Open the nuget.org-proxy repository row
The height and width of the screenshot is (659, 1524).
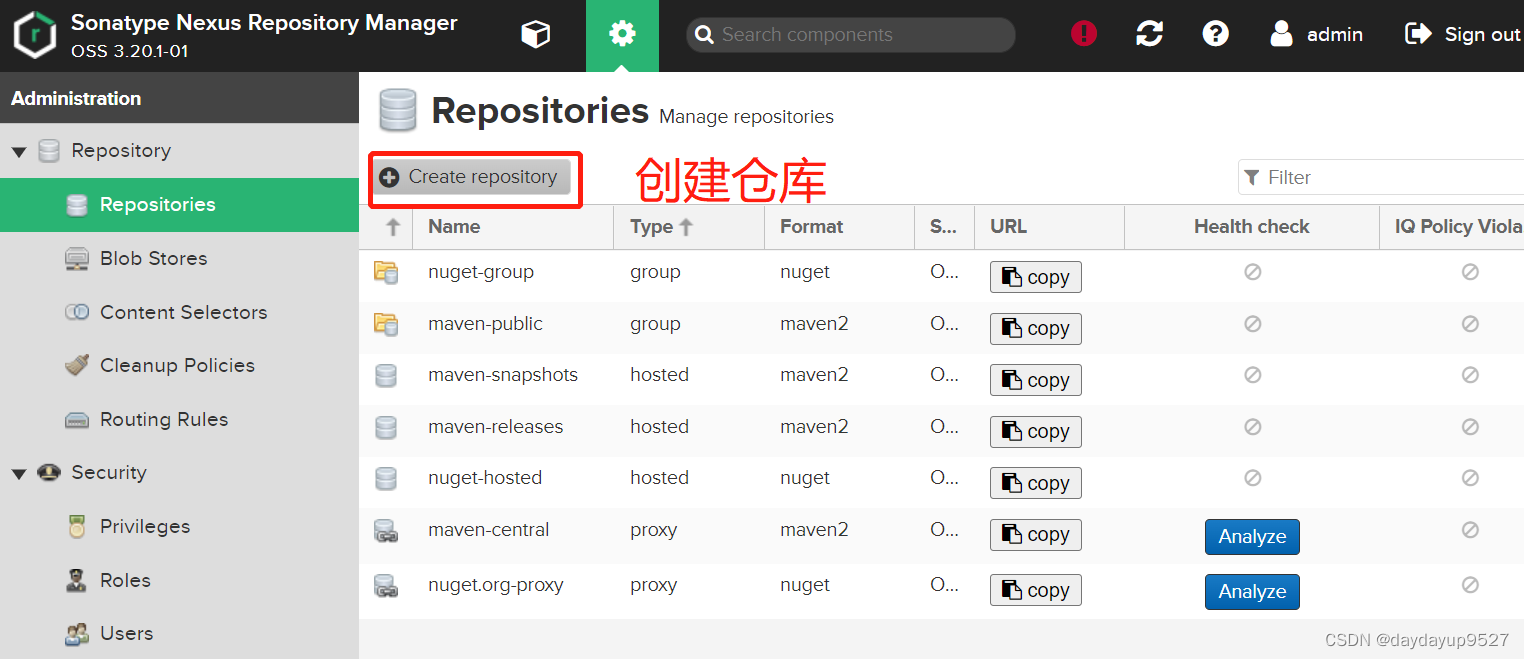point(941,591)
